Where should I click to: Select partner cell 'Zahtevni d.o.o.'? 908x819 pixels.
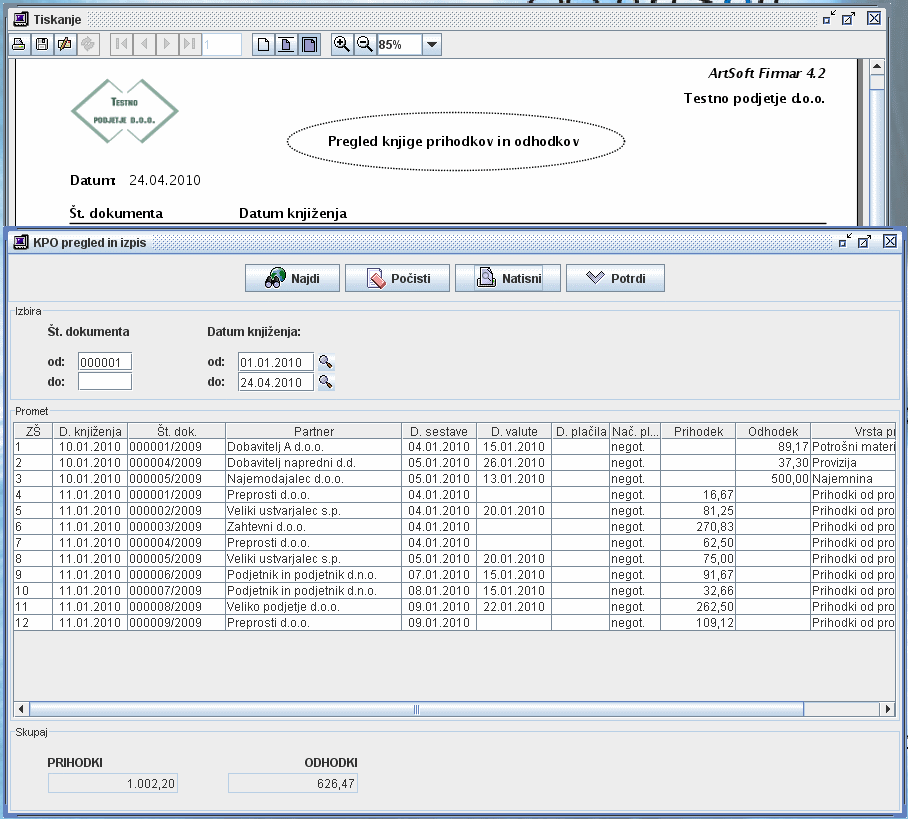[313, 527]
